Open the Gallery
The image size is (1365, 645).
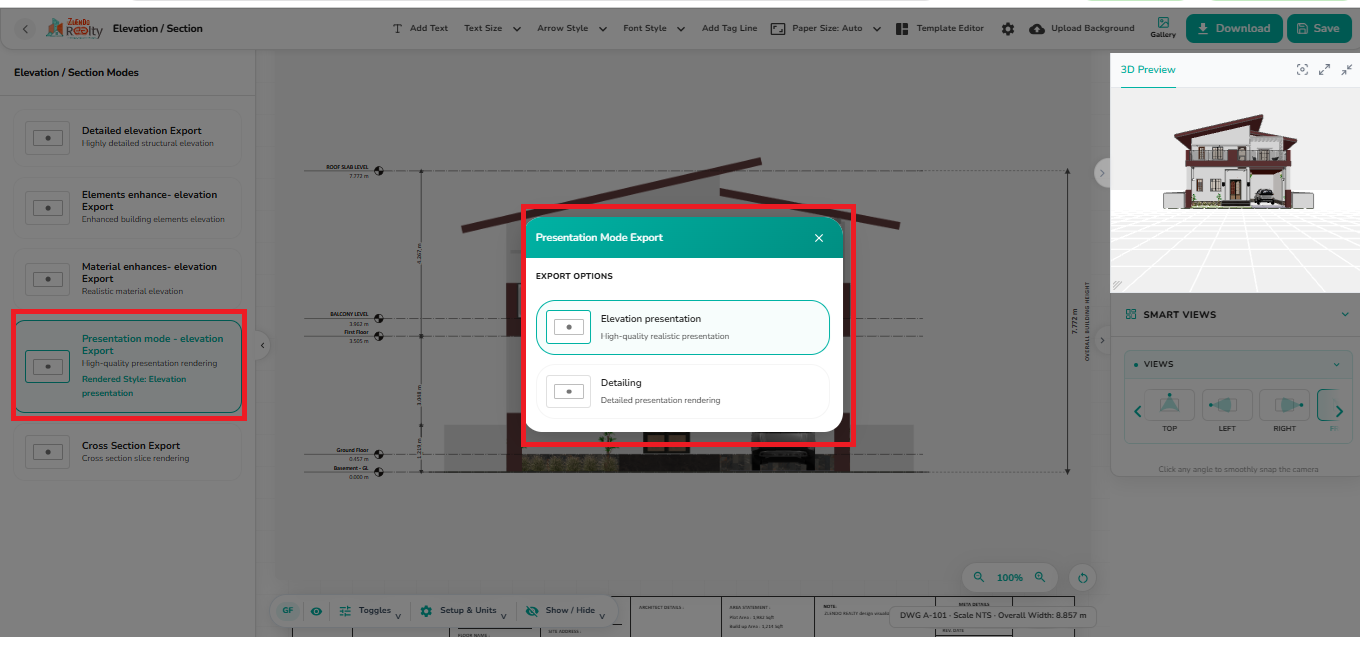(1163, 28)
